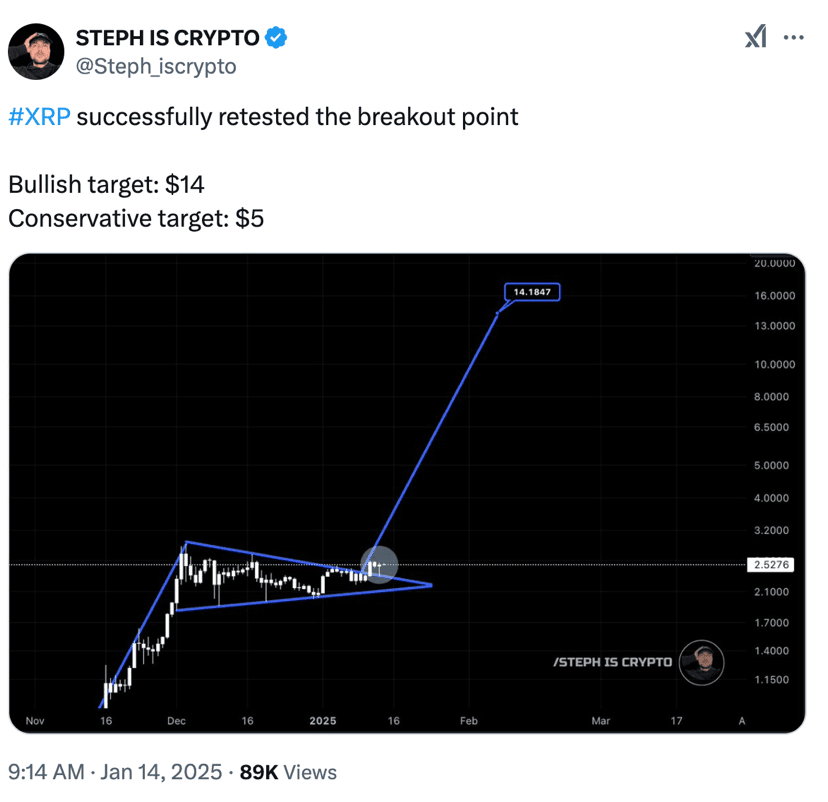This screenshot has height=802, width=828.
Task: Click the watermark avatar inside the chart
Action: (x=702, y=662)
